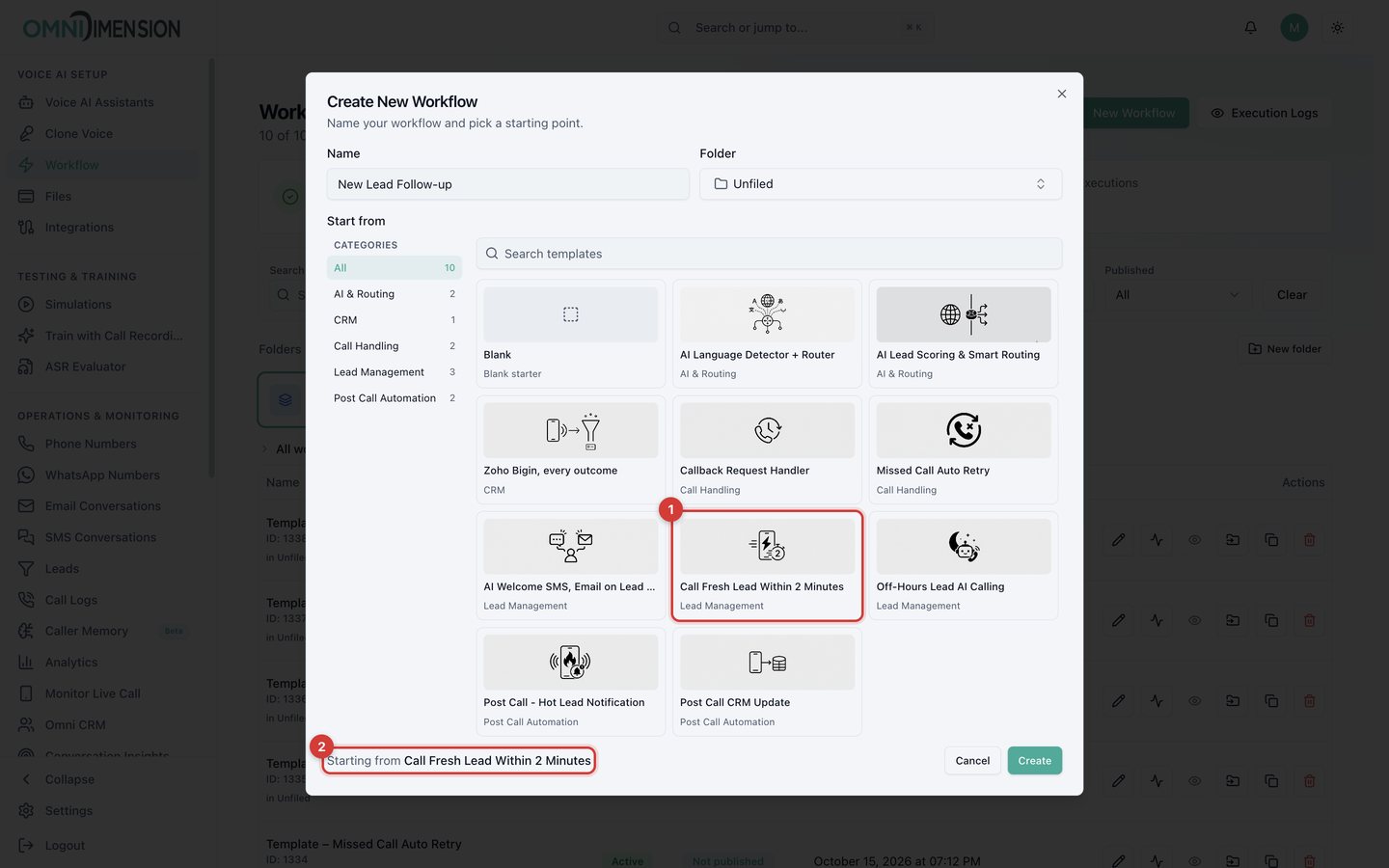Choose Callback Request Handler template
The height and width of the screenshot is (868, 1389).
click(x=767, y=449)
